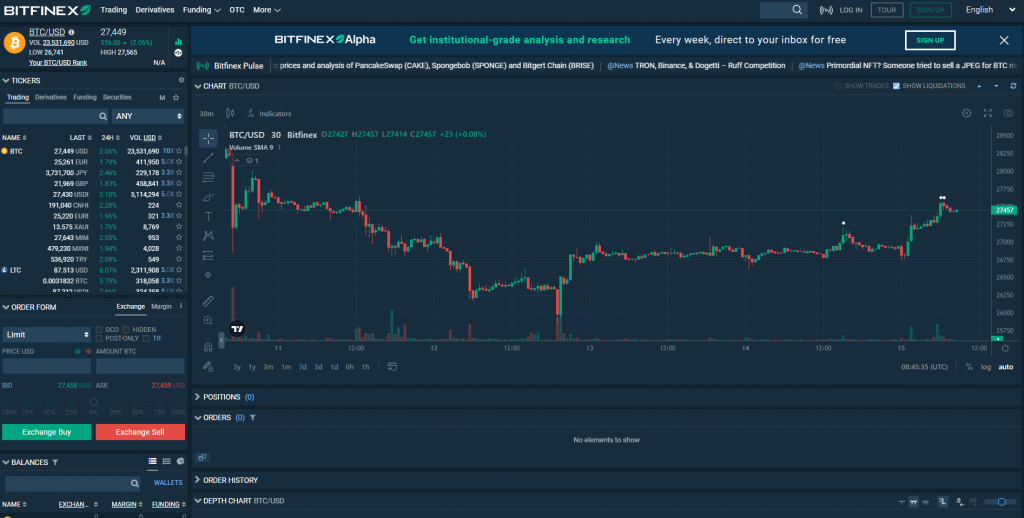
Task: Open the top search magnifier
Action: coord(797,10)
